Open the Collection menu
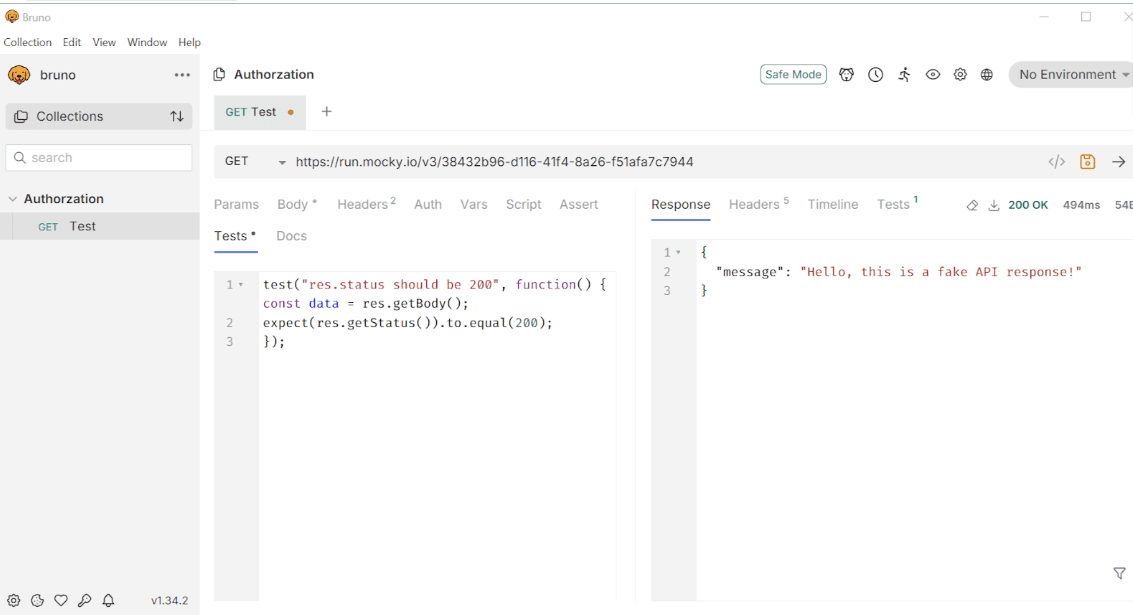Screen dimensions: 1133x615 pos(27,42)
